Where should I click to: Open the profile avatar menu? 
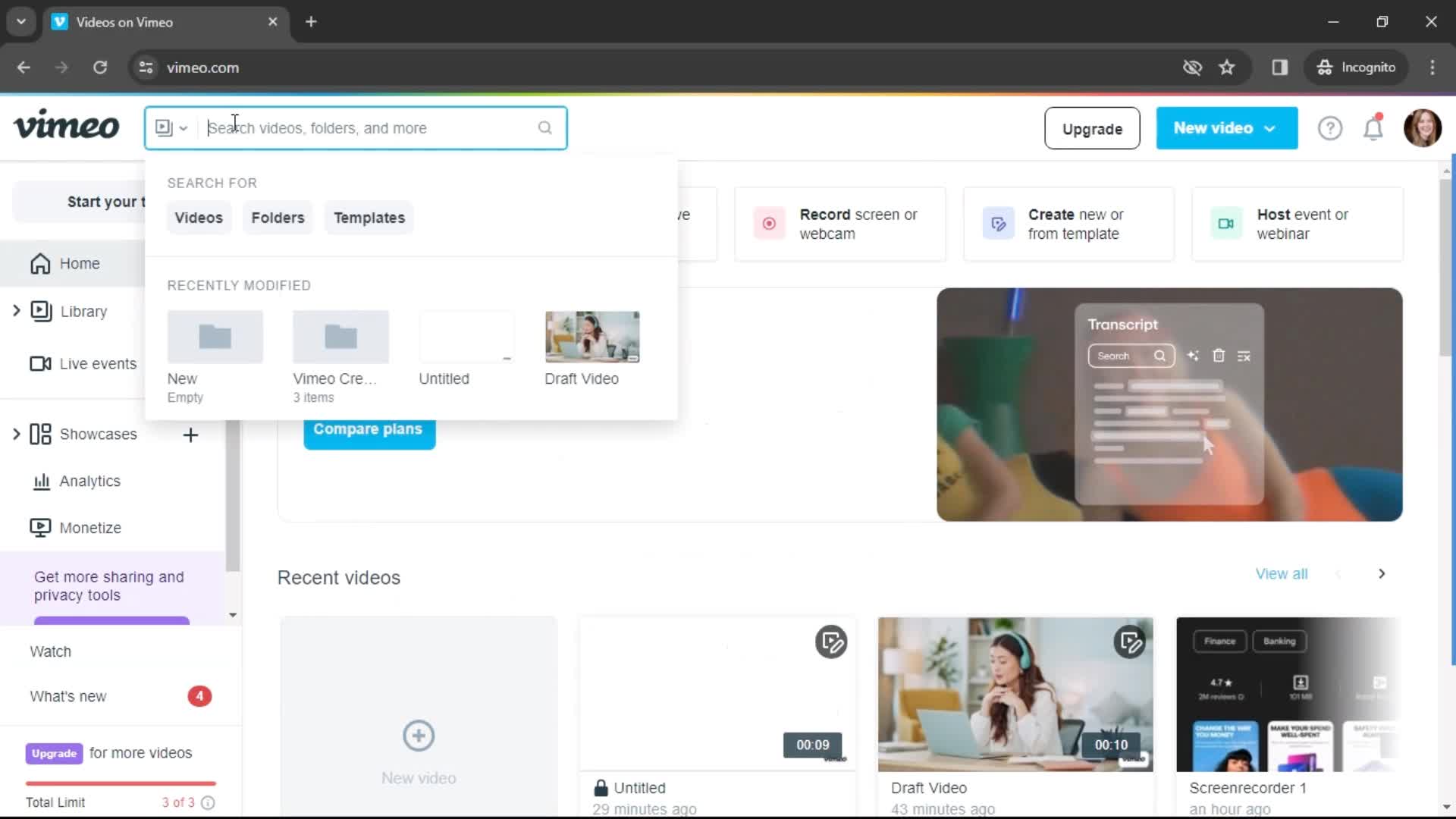point(1422,128)
